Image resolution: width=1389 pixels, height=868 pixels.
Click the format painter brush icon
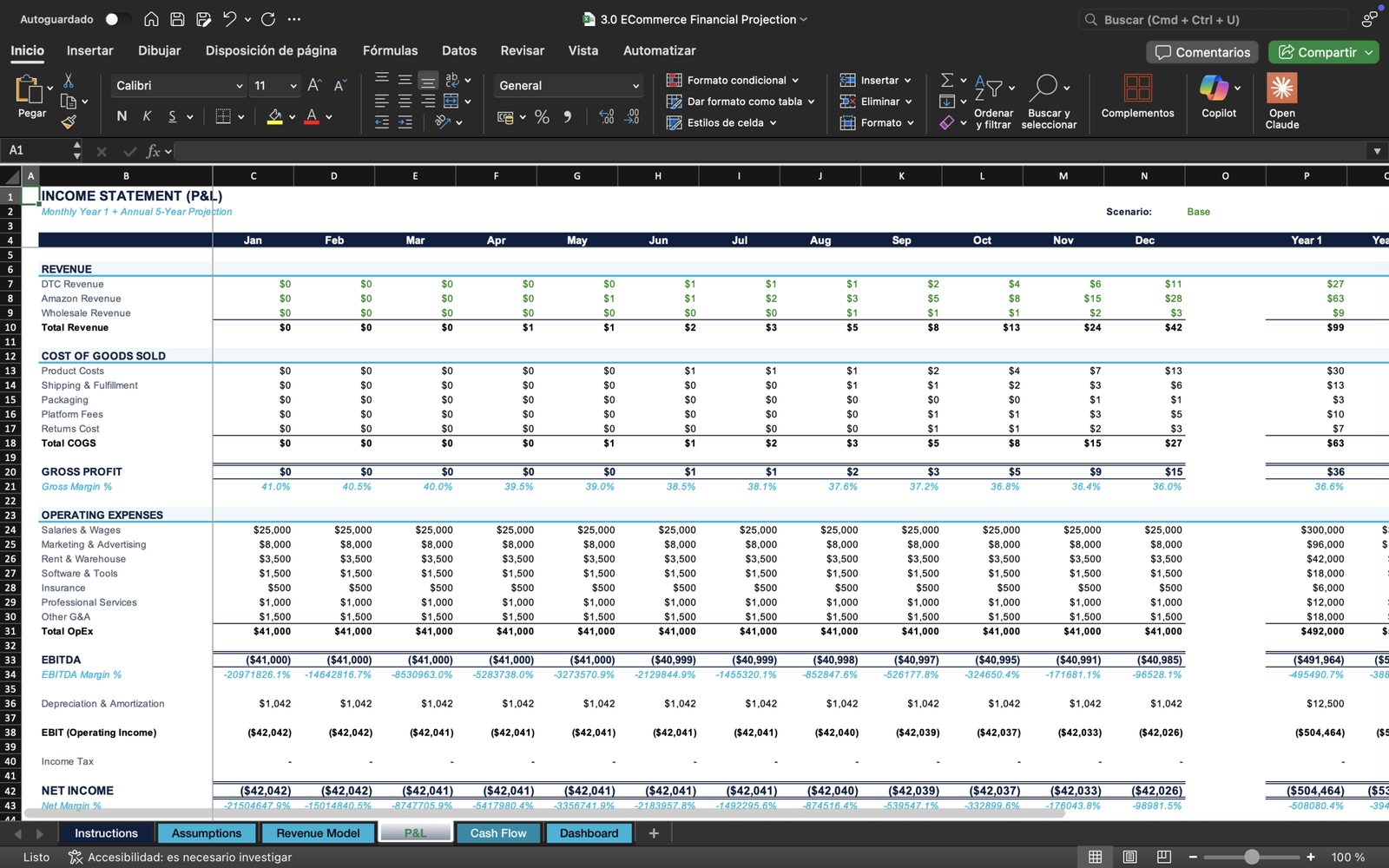[x=69, y=122]
